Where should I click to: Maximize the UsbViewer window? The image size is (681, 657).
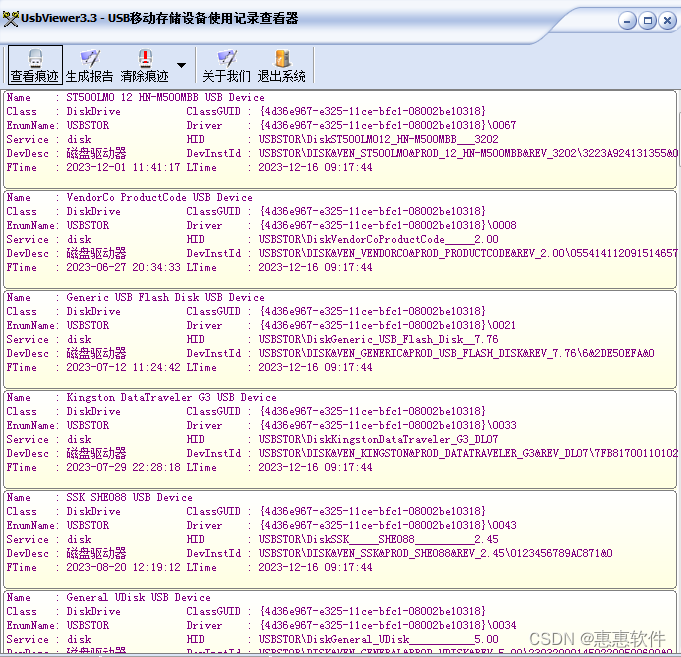(648, 21)
